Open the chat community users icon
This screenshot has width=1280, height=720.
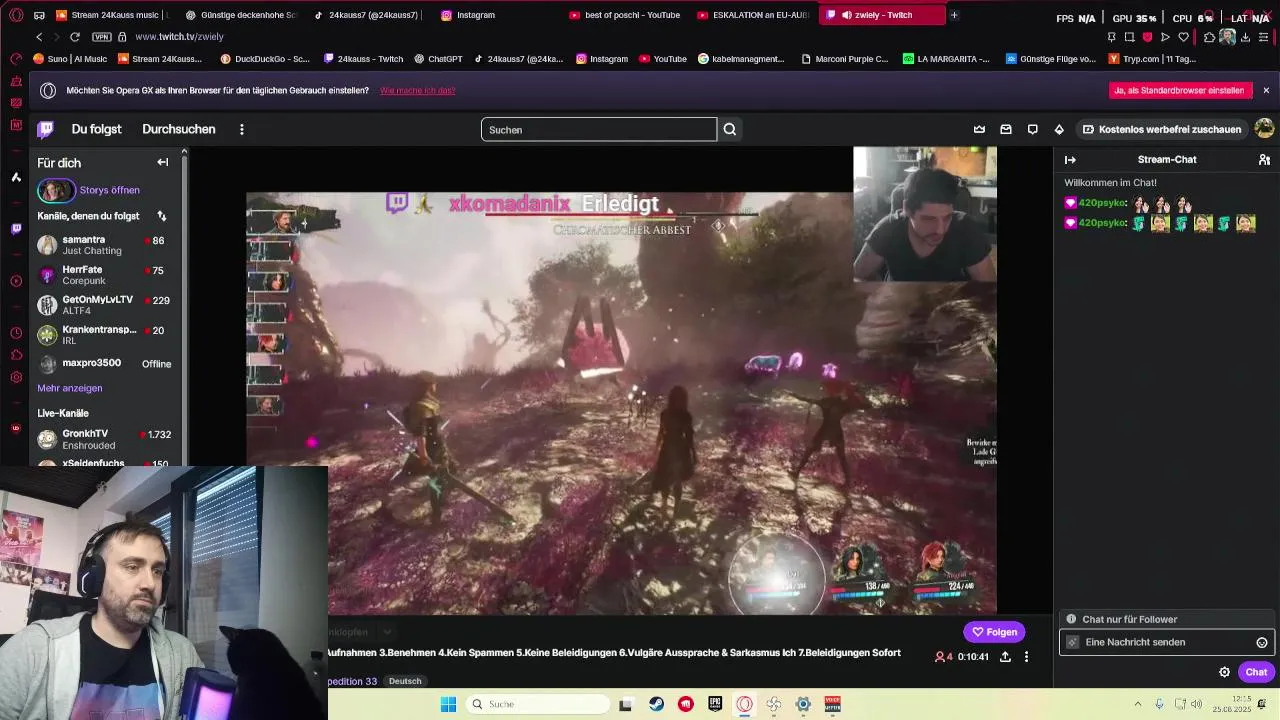click(x=1264, y=160)
